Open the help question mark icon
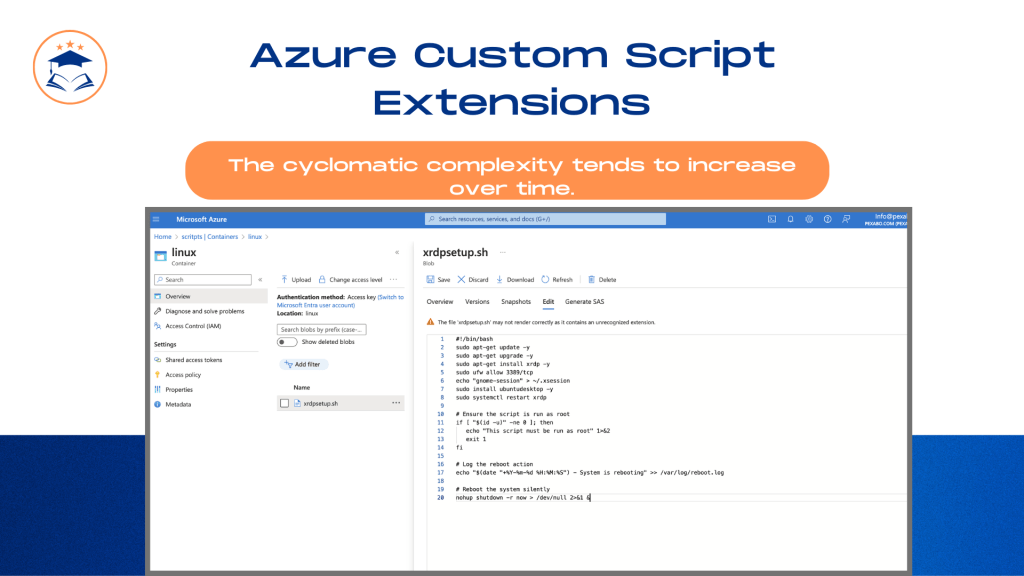 click(827, 219)
